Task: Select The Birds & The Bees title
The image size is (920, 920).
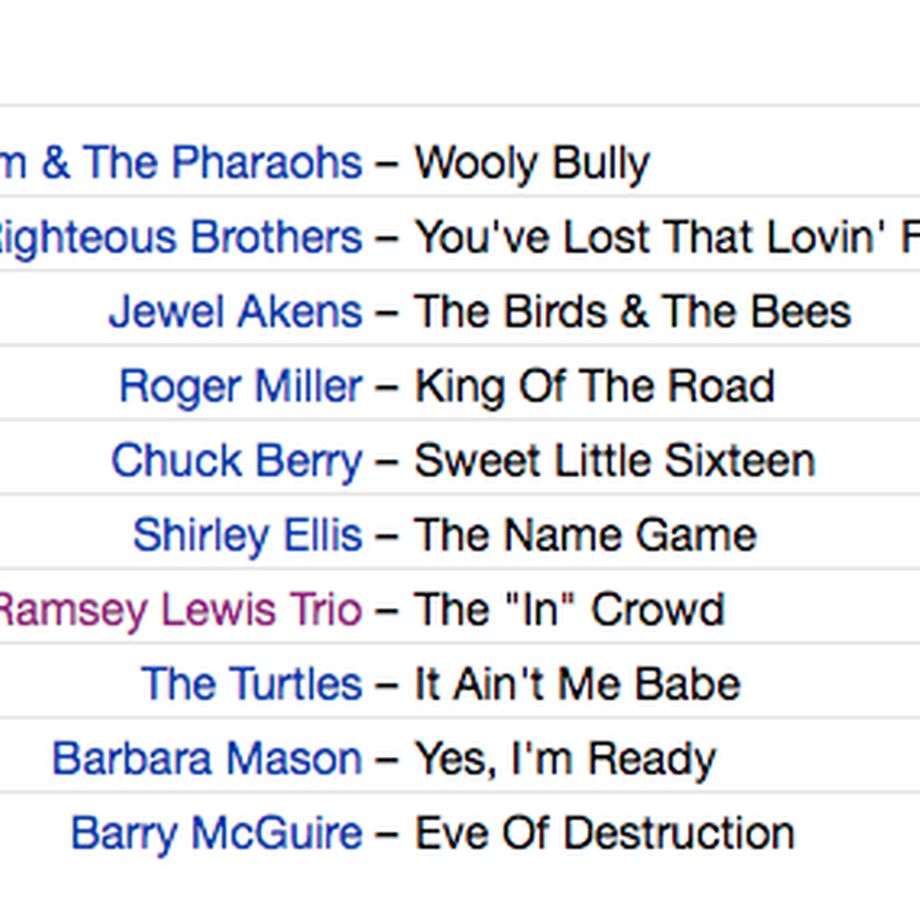Action: coord(632,312)
